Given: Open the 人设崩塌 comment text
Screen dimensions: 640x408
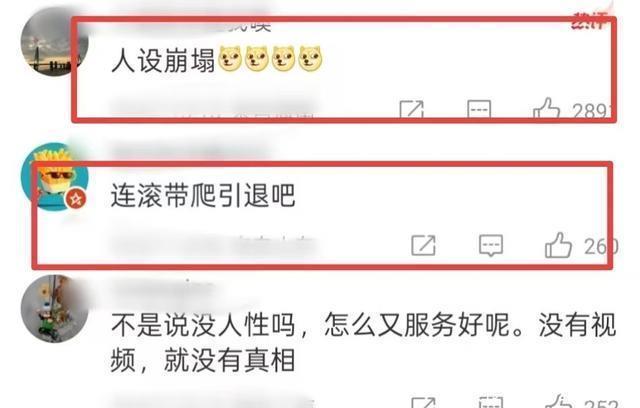Looking at the screenshot, I should 163,60.
